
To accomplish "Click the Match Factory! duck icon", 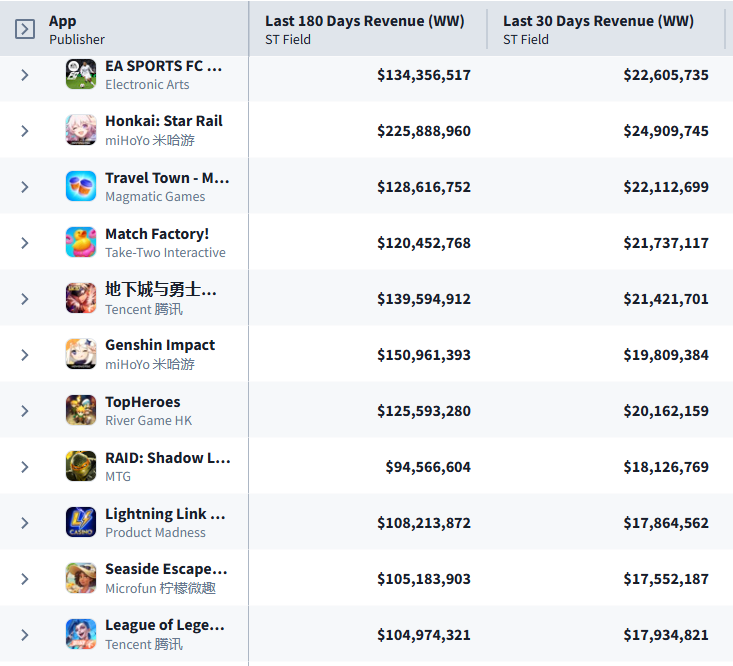I will coord(81,243).
